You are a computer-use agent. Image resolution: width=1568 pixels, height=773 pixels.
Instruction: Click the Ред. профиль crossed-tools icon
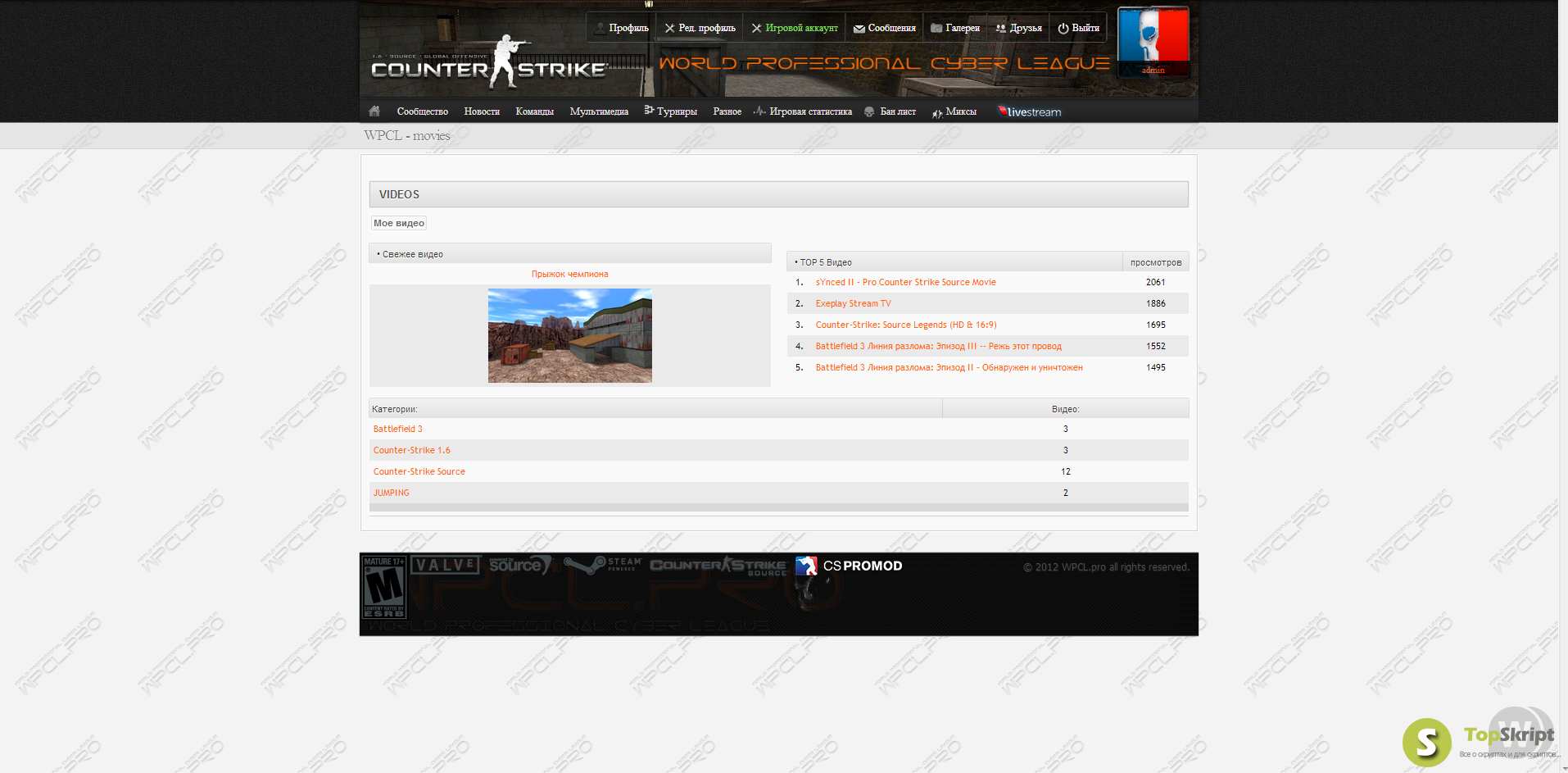point(669,28)
